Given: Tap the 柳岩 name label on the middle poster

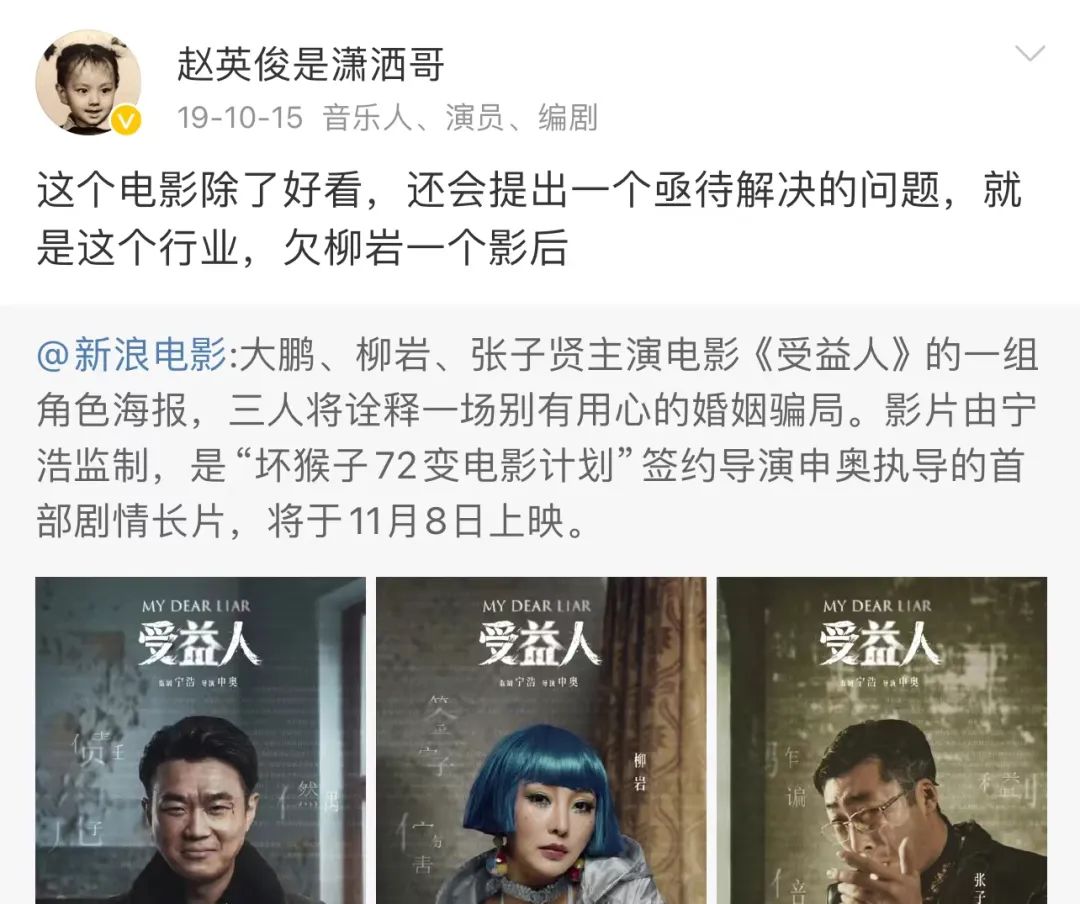Looking at the screenshot, I should tap(641, 772).
